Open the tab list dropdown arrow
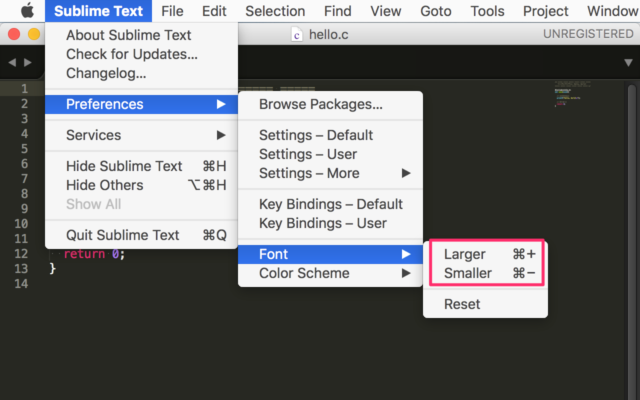640x400 pixels. [628, 63]
